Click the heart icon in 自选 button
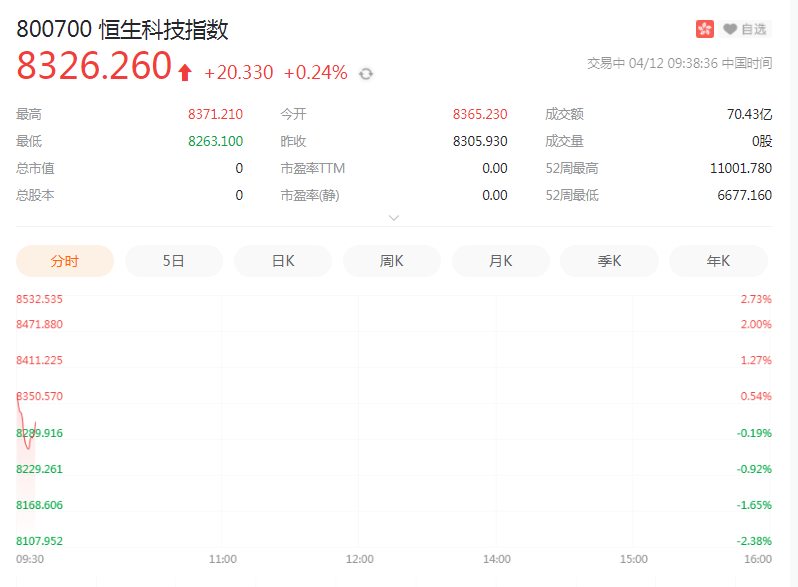The image size is (798, 587). [730, 29]
